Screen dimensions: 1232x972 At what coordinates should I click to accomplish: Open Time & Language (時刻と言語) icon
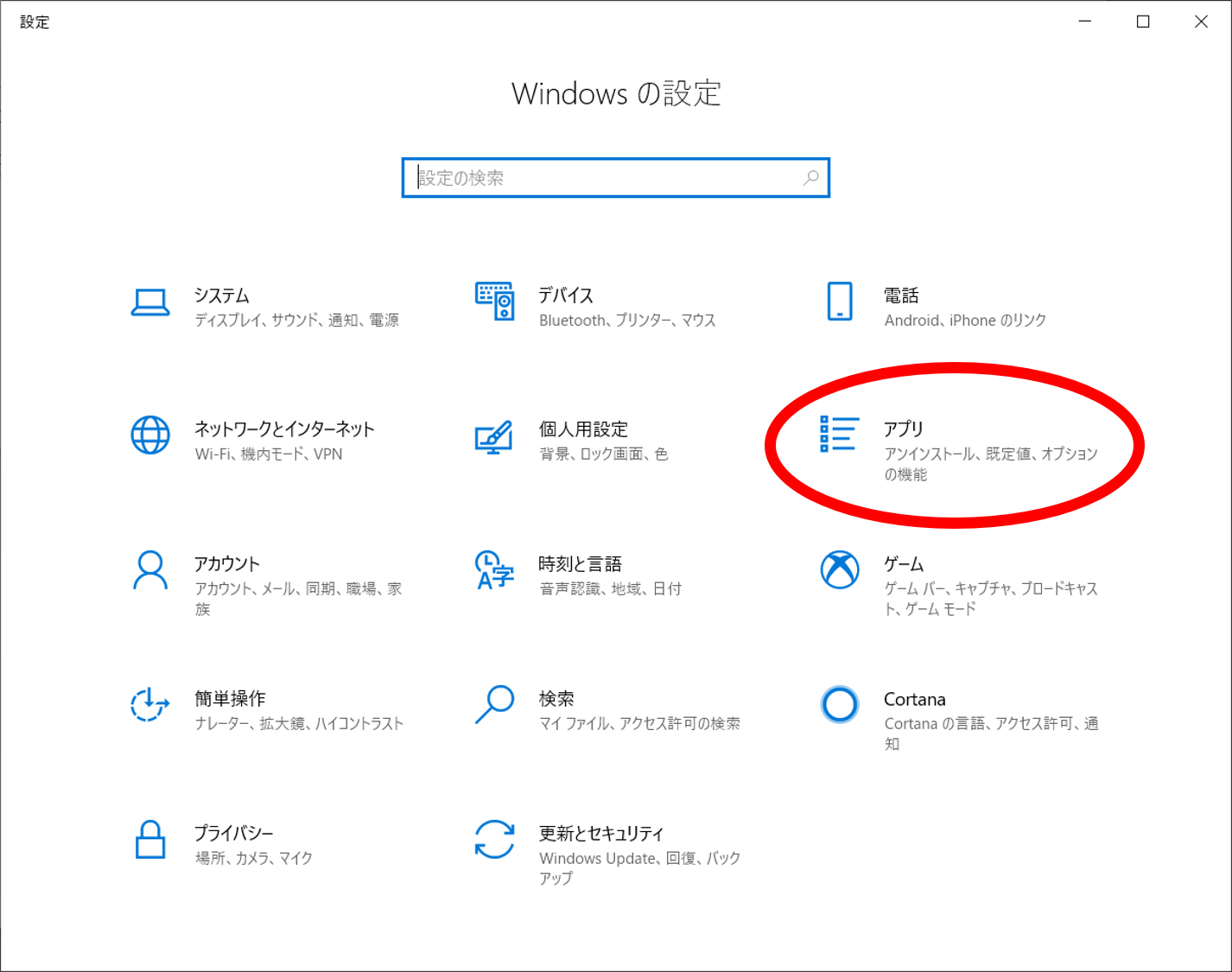495,570
